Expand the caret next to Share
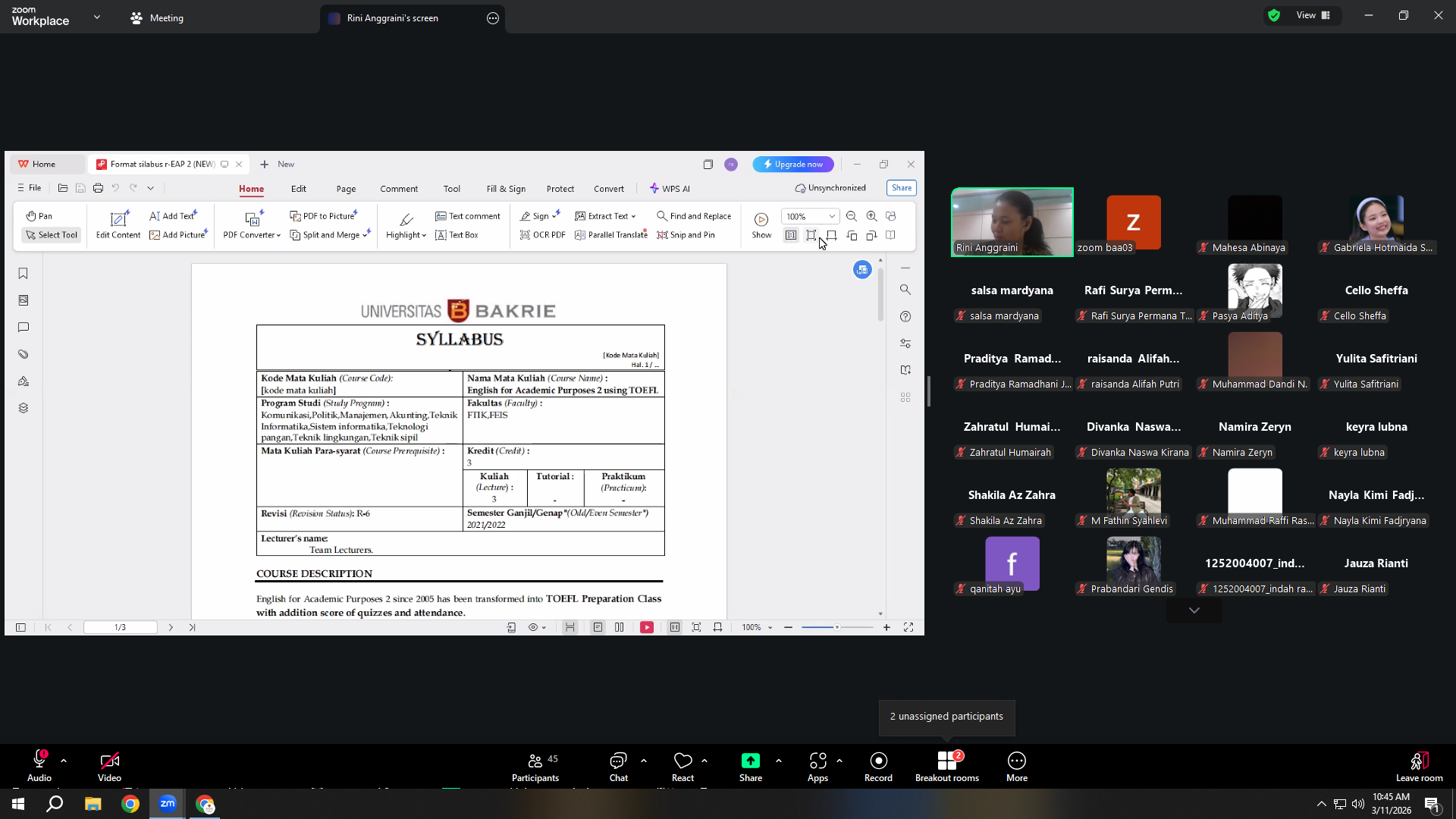1456x819 pixels. point(779,761)
